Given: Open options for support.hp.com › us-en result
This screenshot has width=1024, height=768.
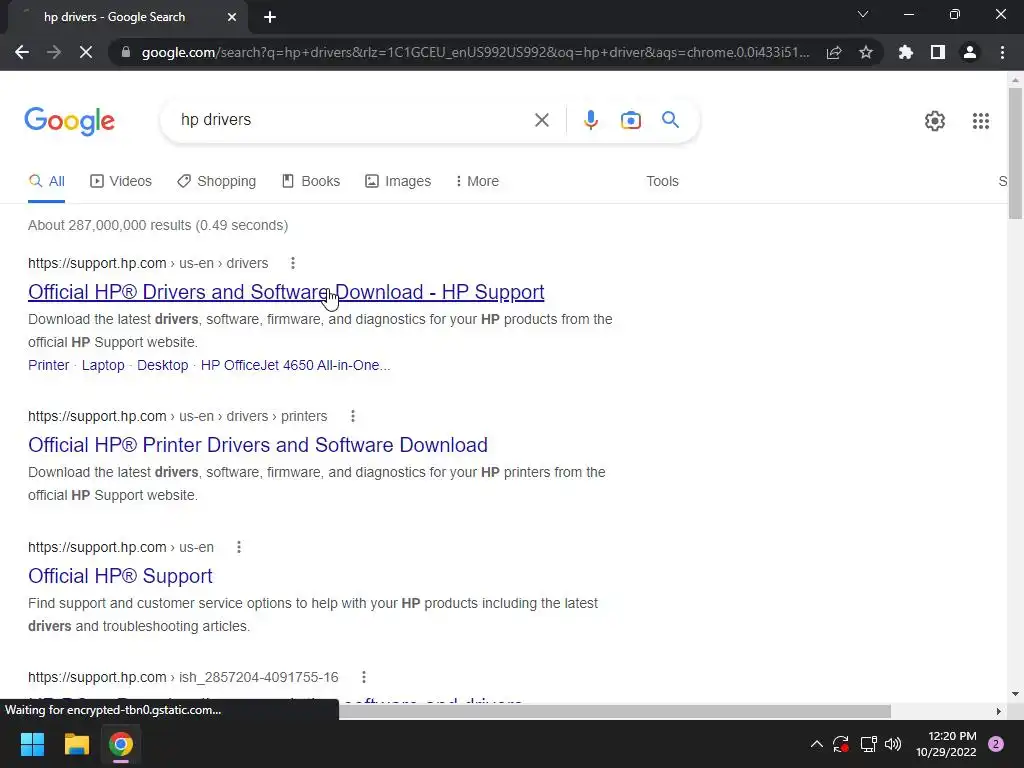Looking at the screenshot, I should coord(239,547).
